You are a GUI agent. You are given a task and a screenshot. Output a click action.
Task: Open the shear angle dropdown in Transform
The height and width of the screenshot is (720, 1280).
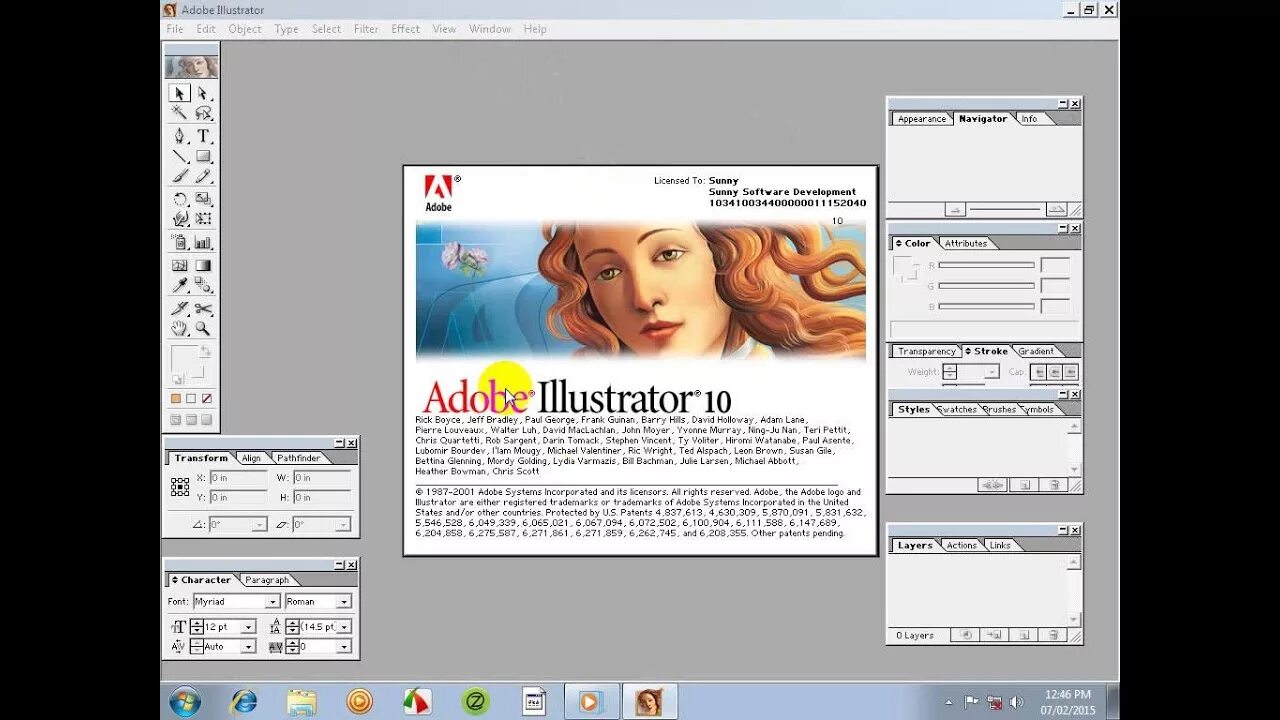pyautogui.click(x=343, y=524)
